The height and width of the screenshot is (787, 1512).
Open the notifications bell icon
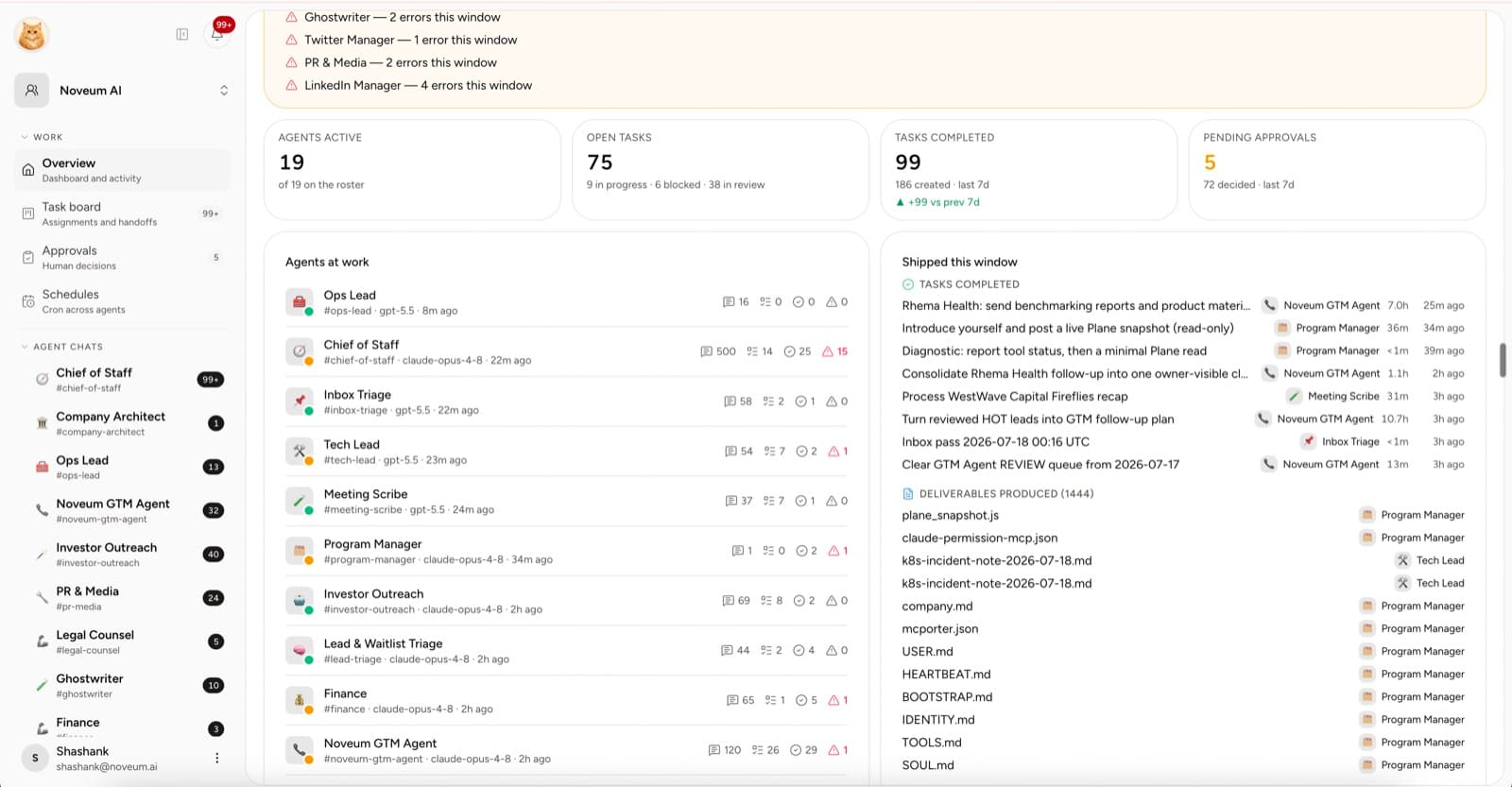click(217, 34)
